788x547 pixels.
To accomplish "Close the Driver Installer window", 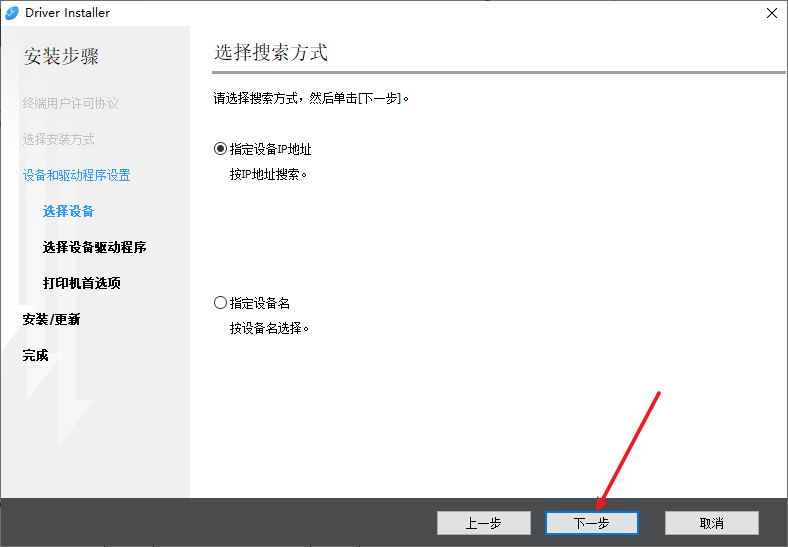I will click(771, 13).
